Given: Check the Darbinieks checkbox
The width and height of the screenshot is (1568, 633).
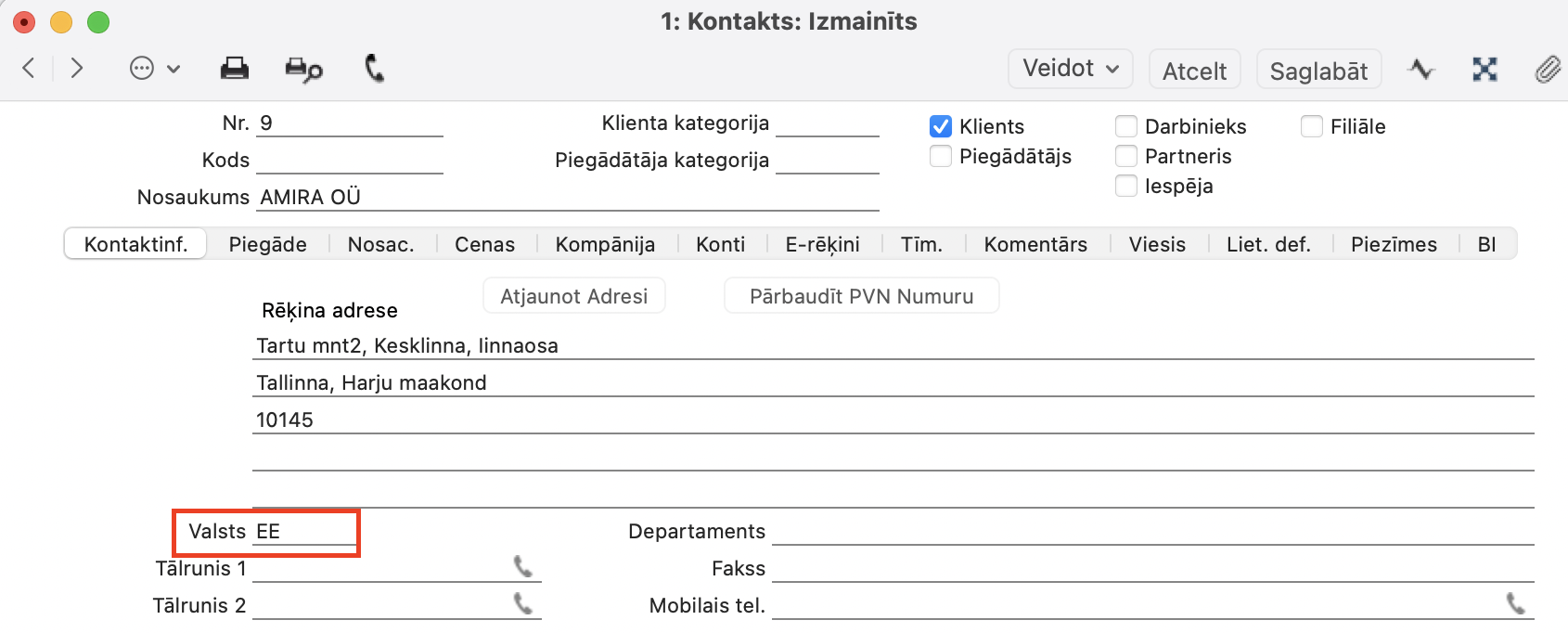Looking at the screenshot, I should (1126, 126).
